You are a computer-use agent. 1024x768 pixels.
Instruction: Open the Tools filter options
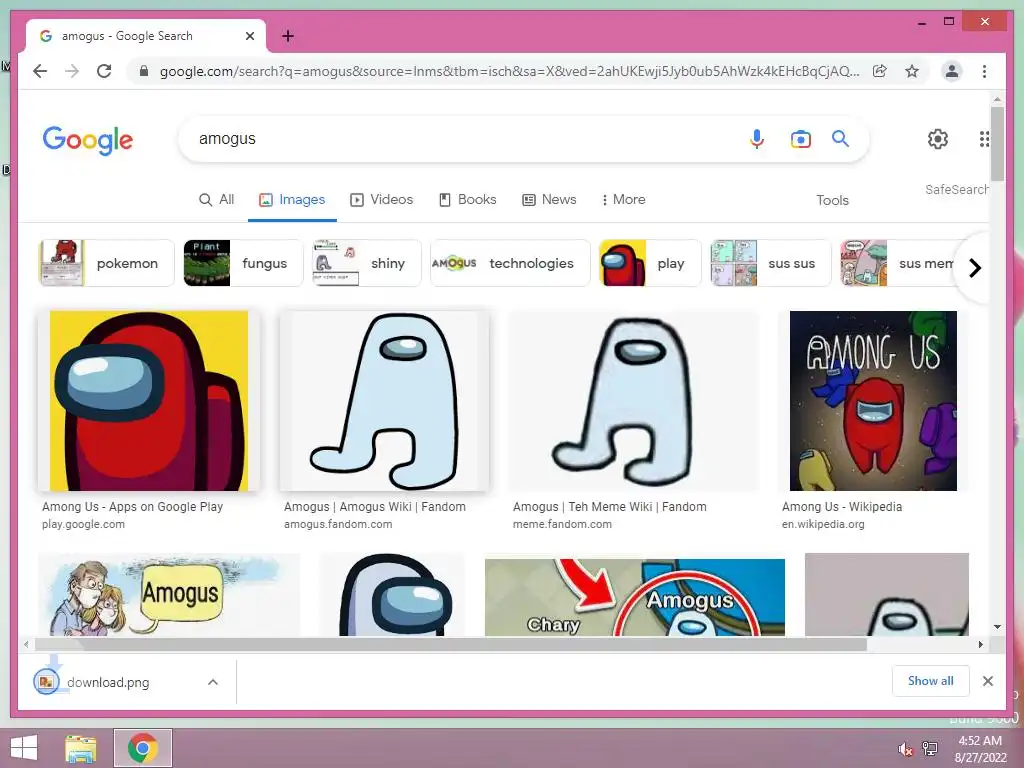[832, 200]
